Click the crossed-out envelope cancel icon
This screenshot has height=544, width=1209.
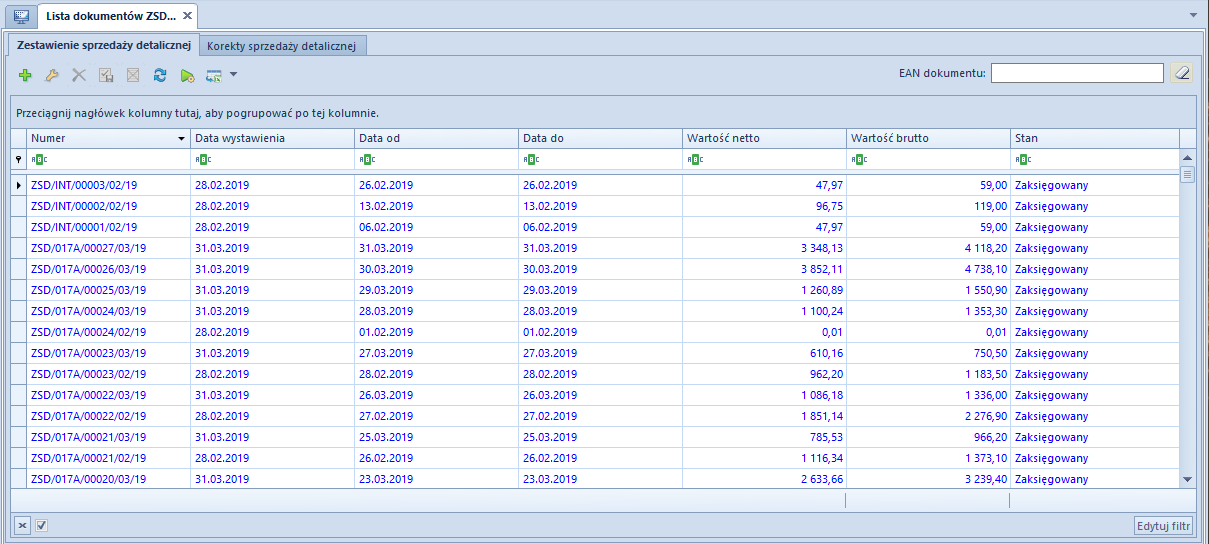133,75
